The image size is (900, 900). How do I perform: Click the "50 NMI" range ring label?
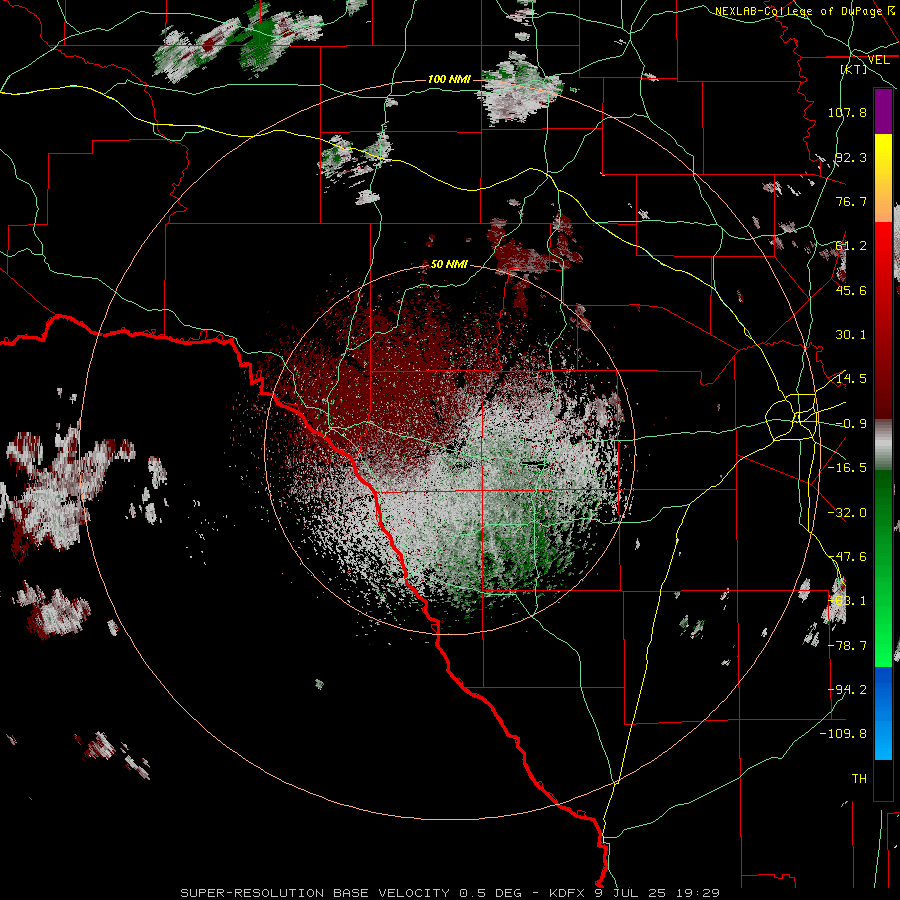point(449,264)
